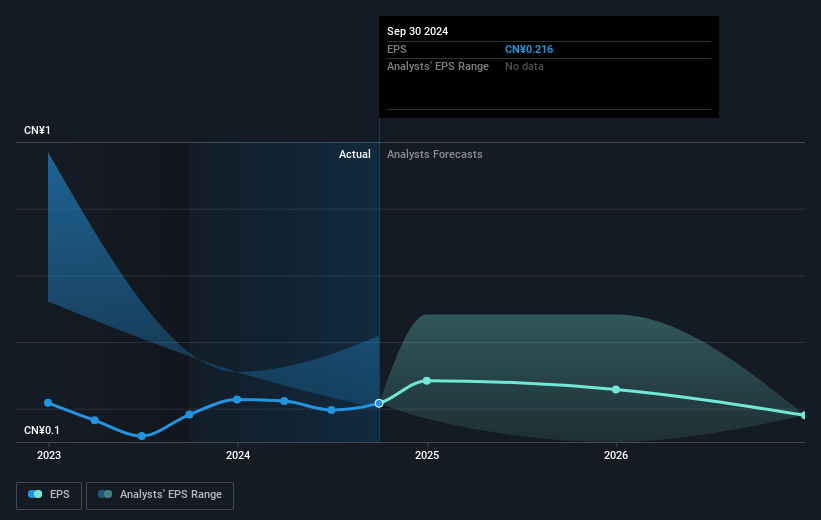
Task: Click the Actual section label
Action: click(354, 154)
